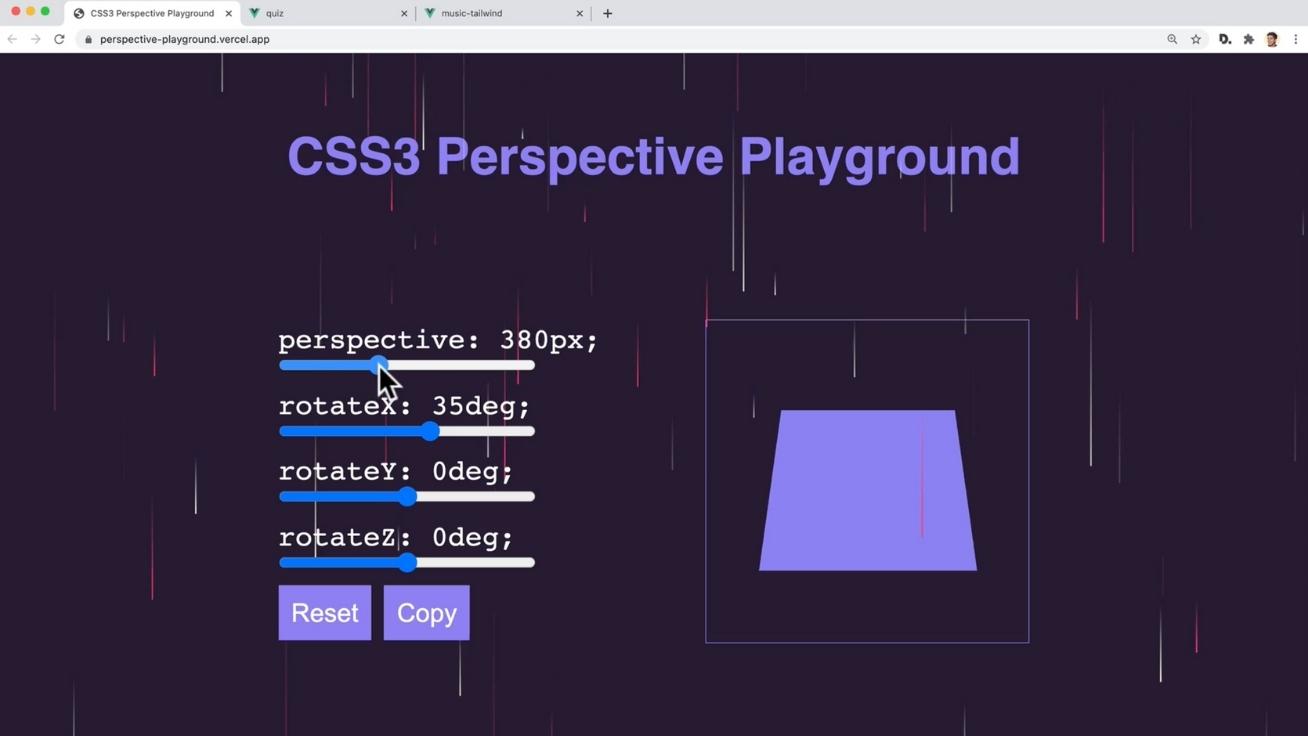
Task: Open a new browser tab
Action: [607, 13]
